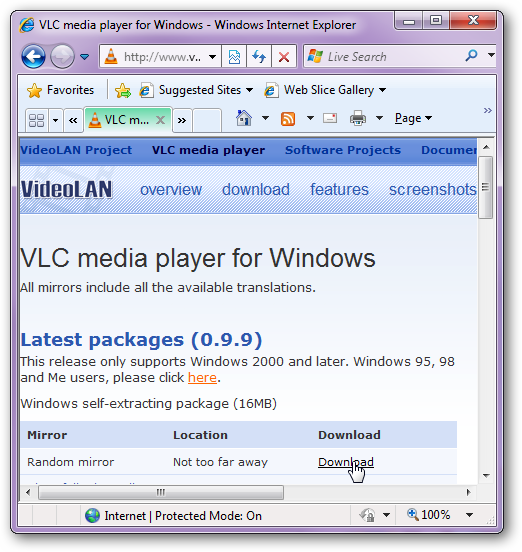Click the Refresh arrows icon

[x=259, y=56]
